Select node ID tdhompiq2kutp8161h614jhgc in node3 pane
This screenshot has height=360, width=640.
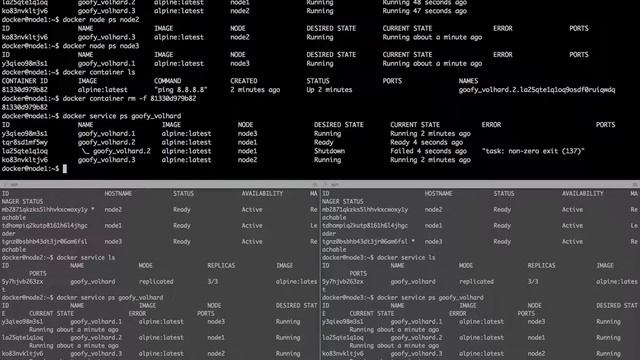point(364,225)
